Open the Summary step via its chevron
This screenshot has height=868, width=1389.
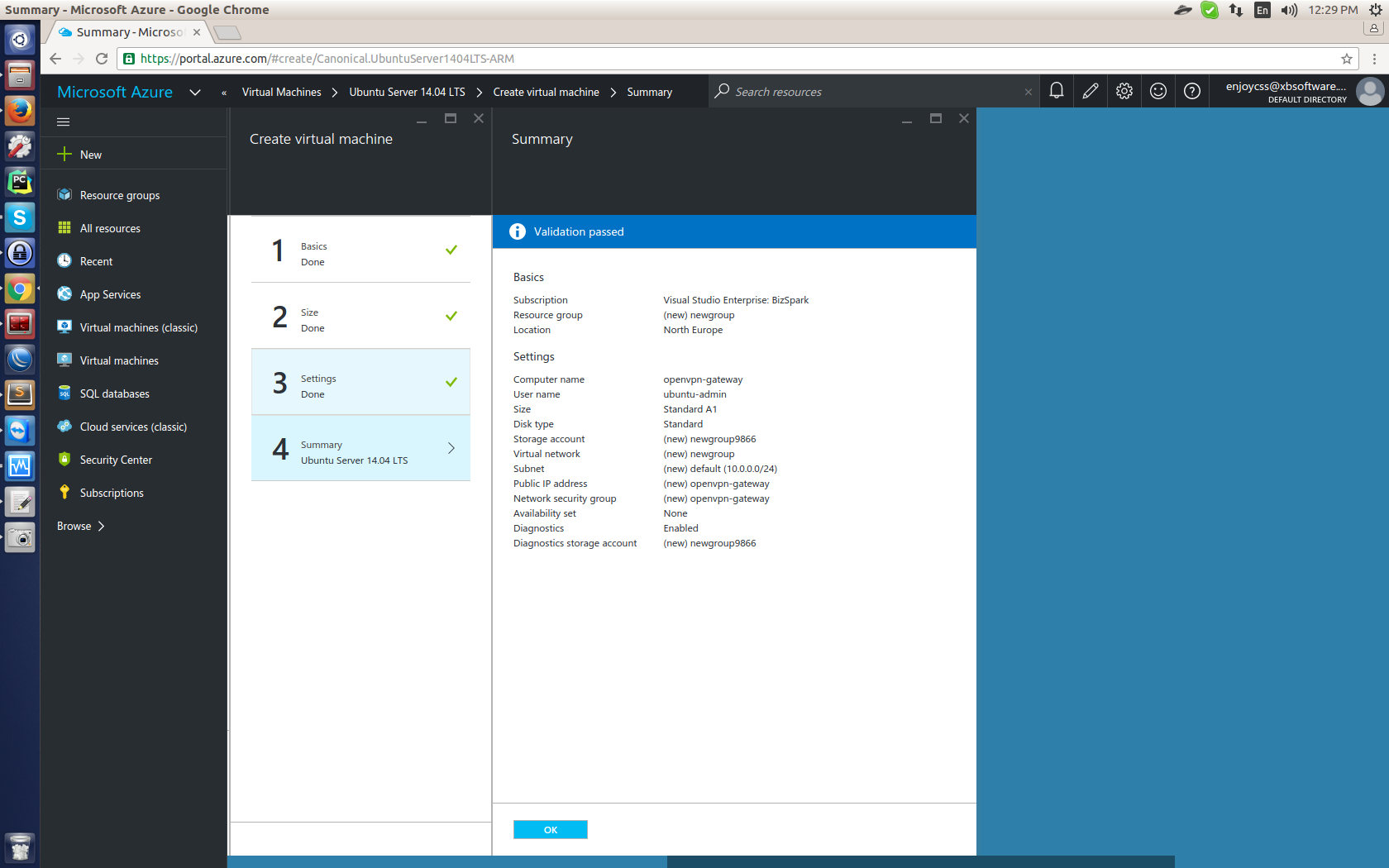451,447
